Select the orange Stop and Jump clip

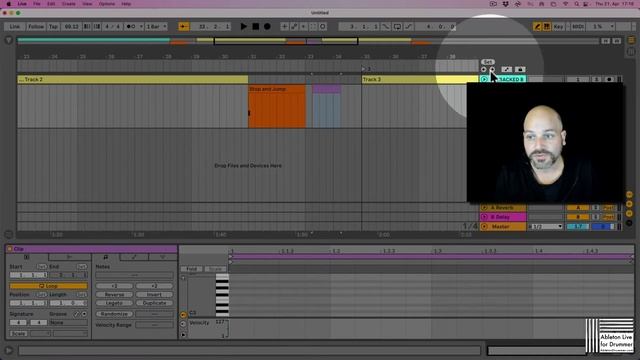coord(277,106)
